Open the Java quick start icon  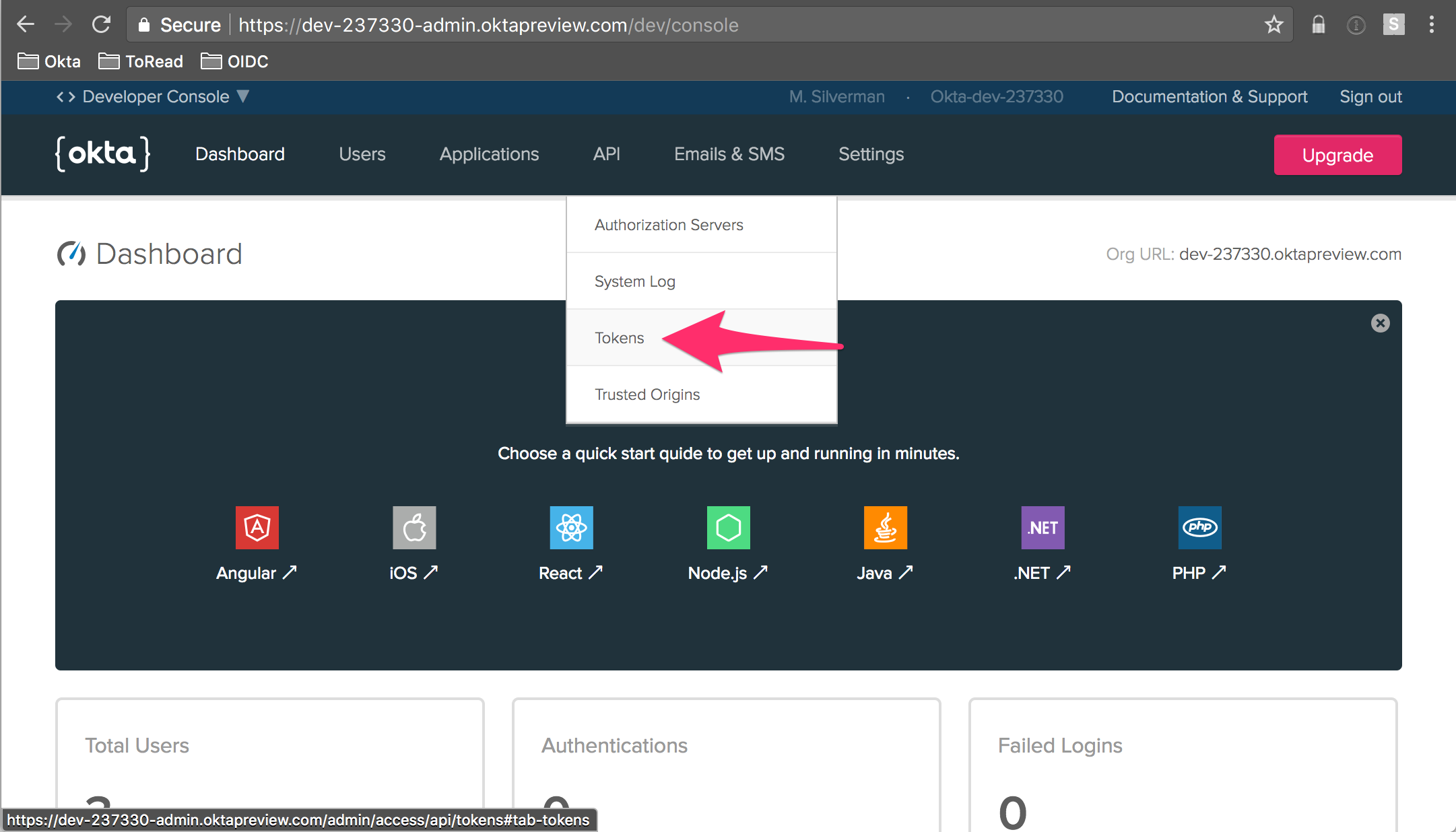[x=885, y=527]
